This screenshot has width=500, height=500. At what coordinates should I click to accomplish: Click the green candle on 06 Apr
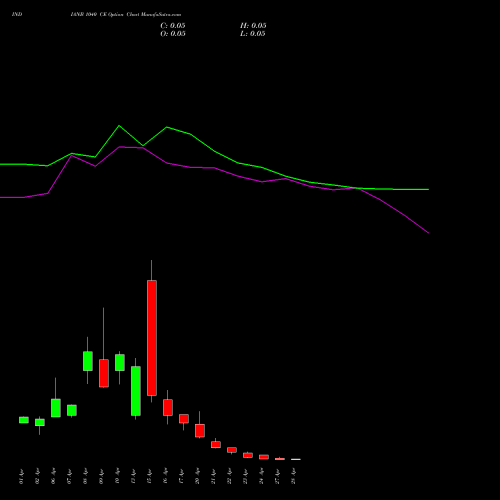pos(56,408)
